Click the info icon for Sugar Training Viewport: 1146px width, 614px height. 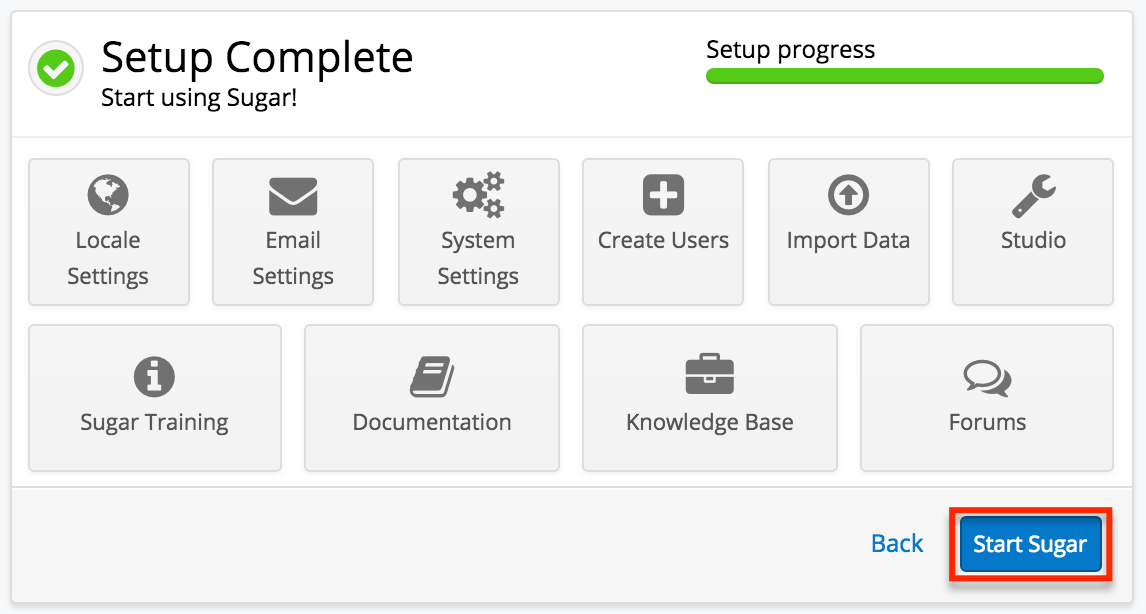(x=154, y=376)
